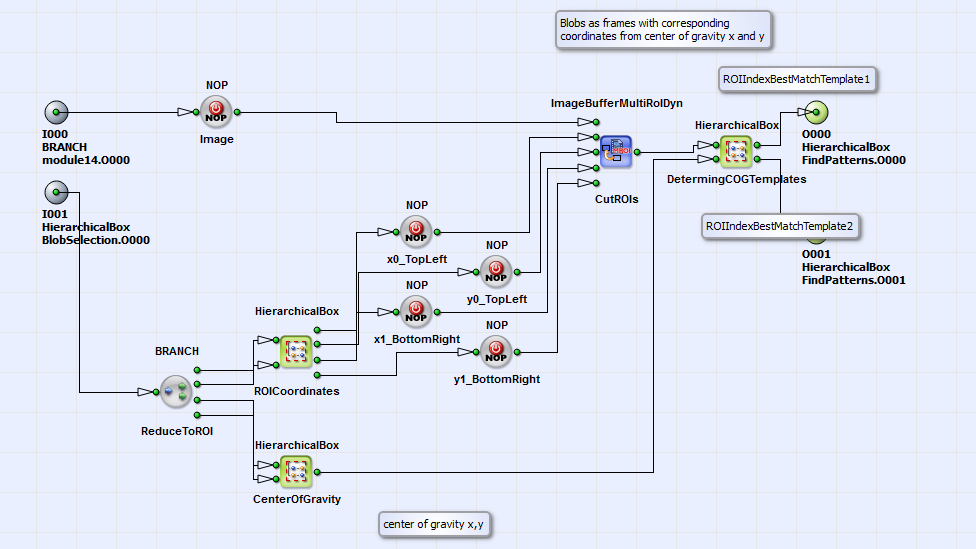Click the x0_TopLeft name label
The width and height of the screenshot is (976, 549).
coord(416,260)
